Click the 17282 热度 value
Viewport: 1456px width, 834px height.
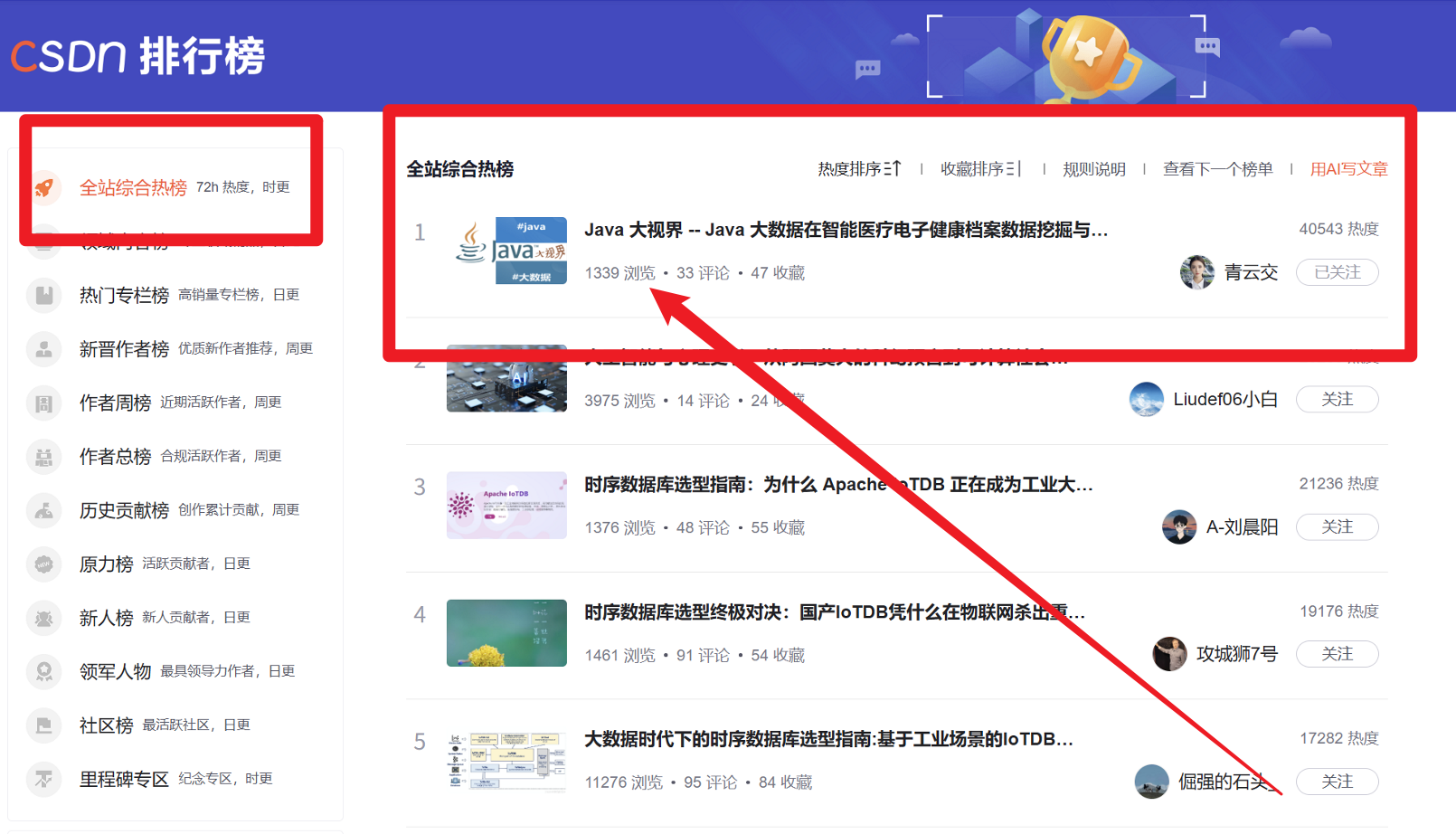(1338, 738)
